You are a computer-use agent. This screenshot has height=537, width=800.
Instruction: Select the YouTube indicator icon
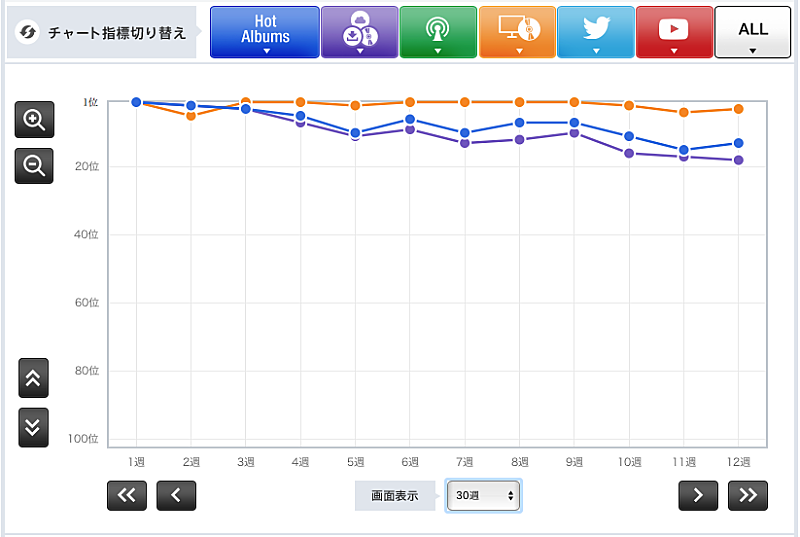pyautogui.click(x=674, y=32)
